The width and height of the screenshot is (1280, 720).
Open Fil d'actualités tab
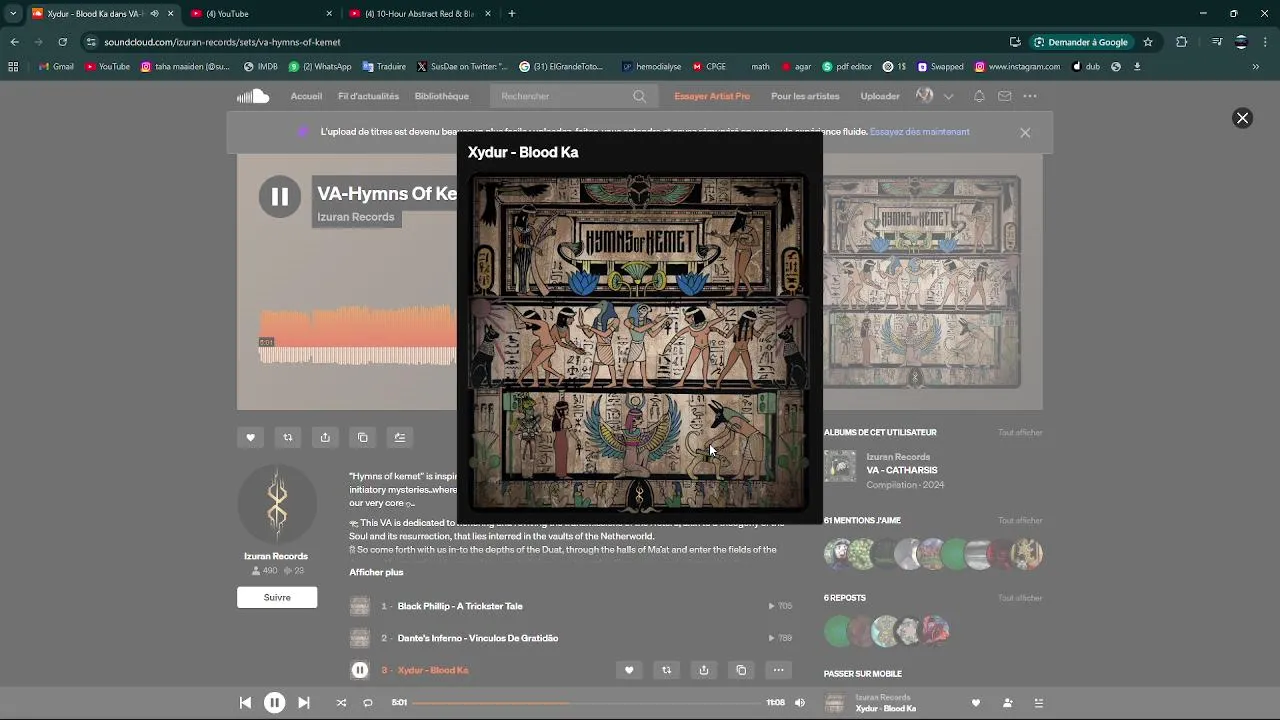(368, 96)
